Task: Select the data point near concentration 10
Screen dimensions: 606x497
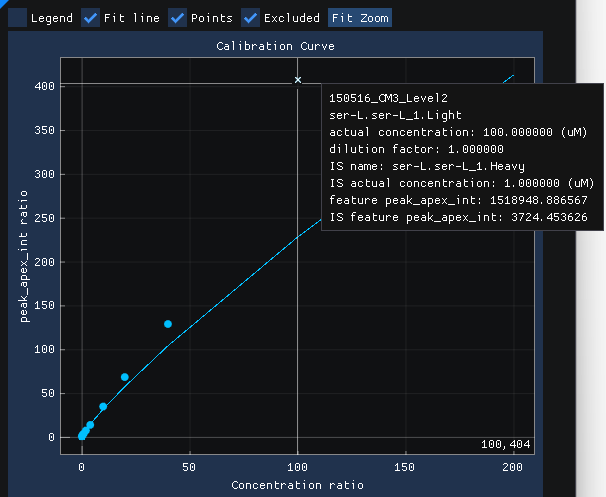Action: pyautogui.click(x=103, y=406)
